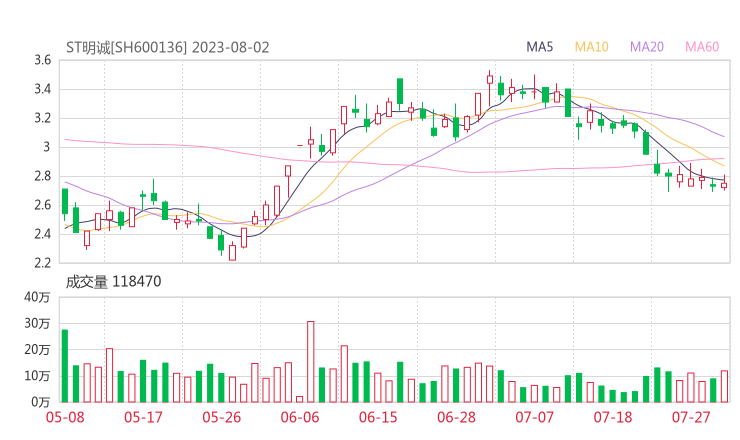Click the ST明诚[SH600136] 2023-08-02 chart title
This screenshot has width=740, height=440.
[168, 48]
